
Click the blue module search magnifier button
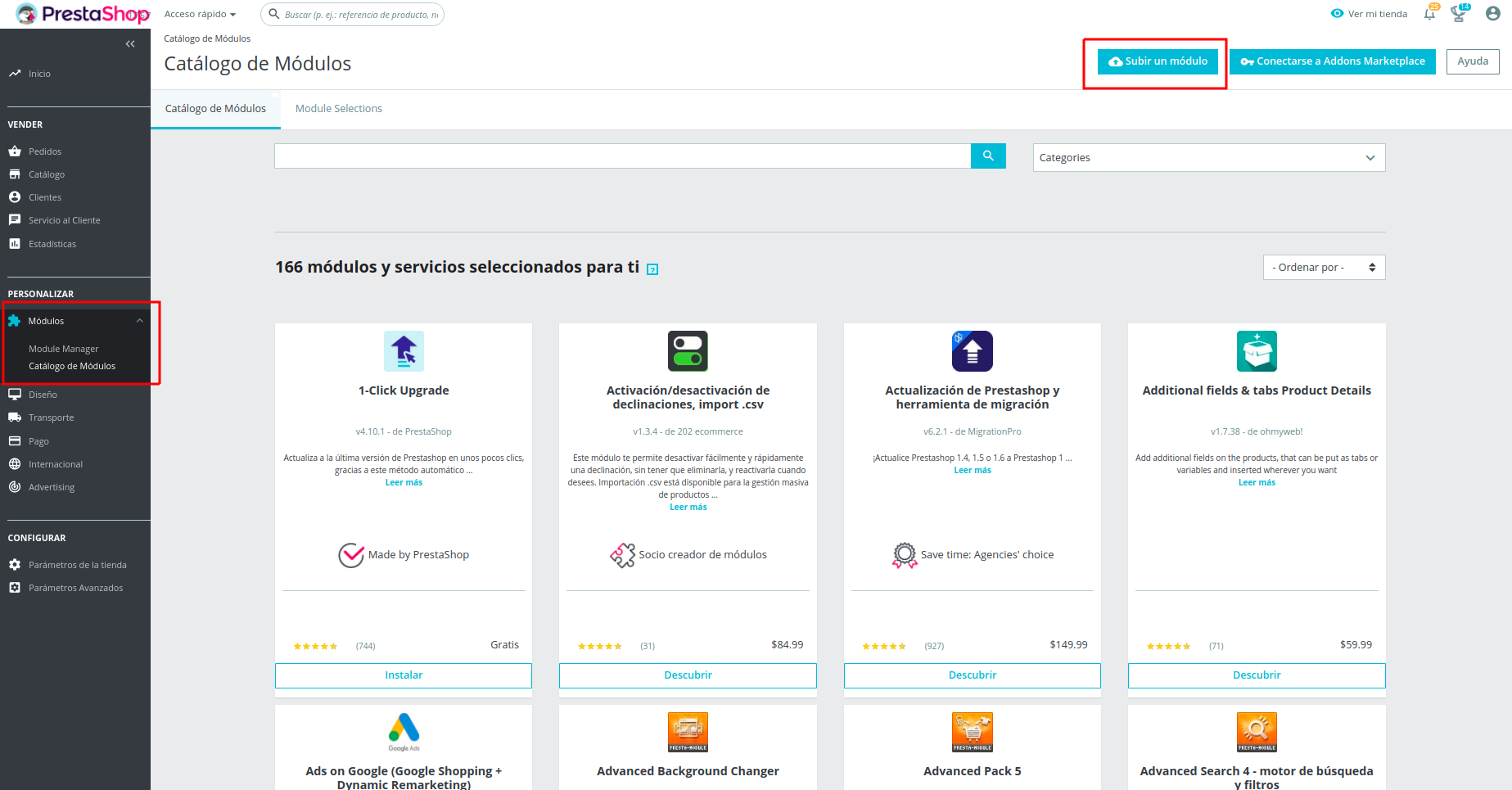[988, 156]
